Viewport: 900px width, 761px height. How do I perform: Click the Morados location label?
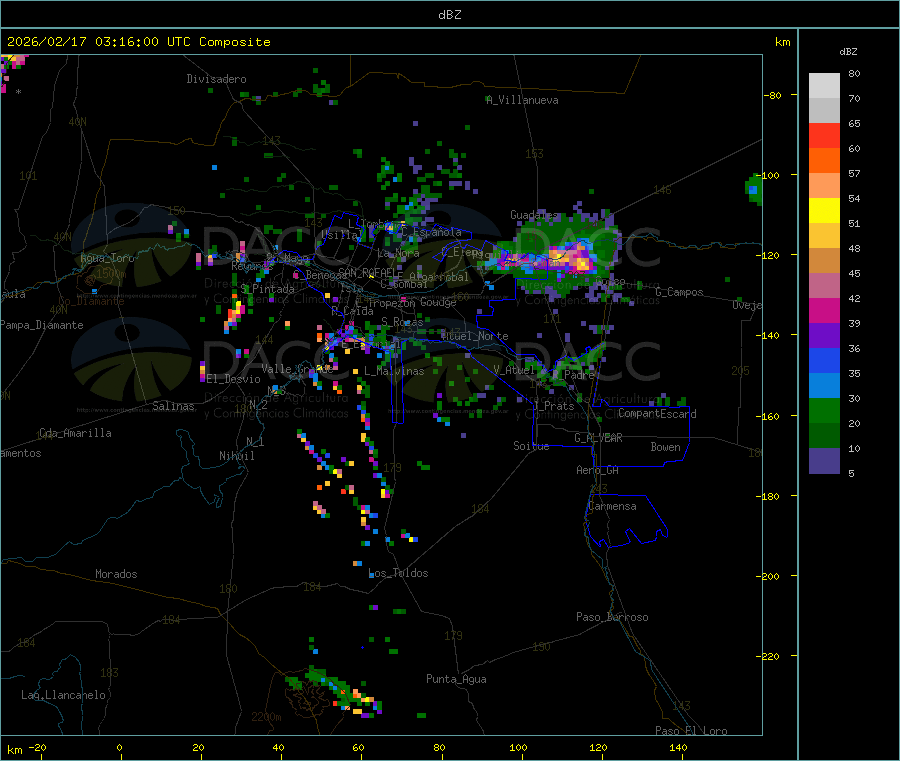[116, 574]
